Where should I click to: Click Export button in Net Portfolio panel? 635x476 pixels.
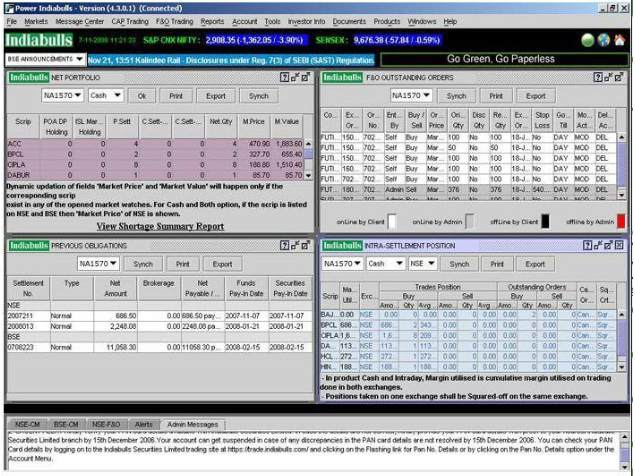216,96
